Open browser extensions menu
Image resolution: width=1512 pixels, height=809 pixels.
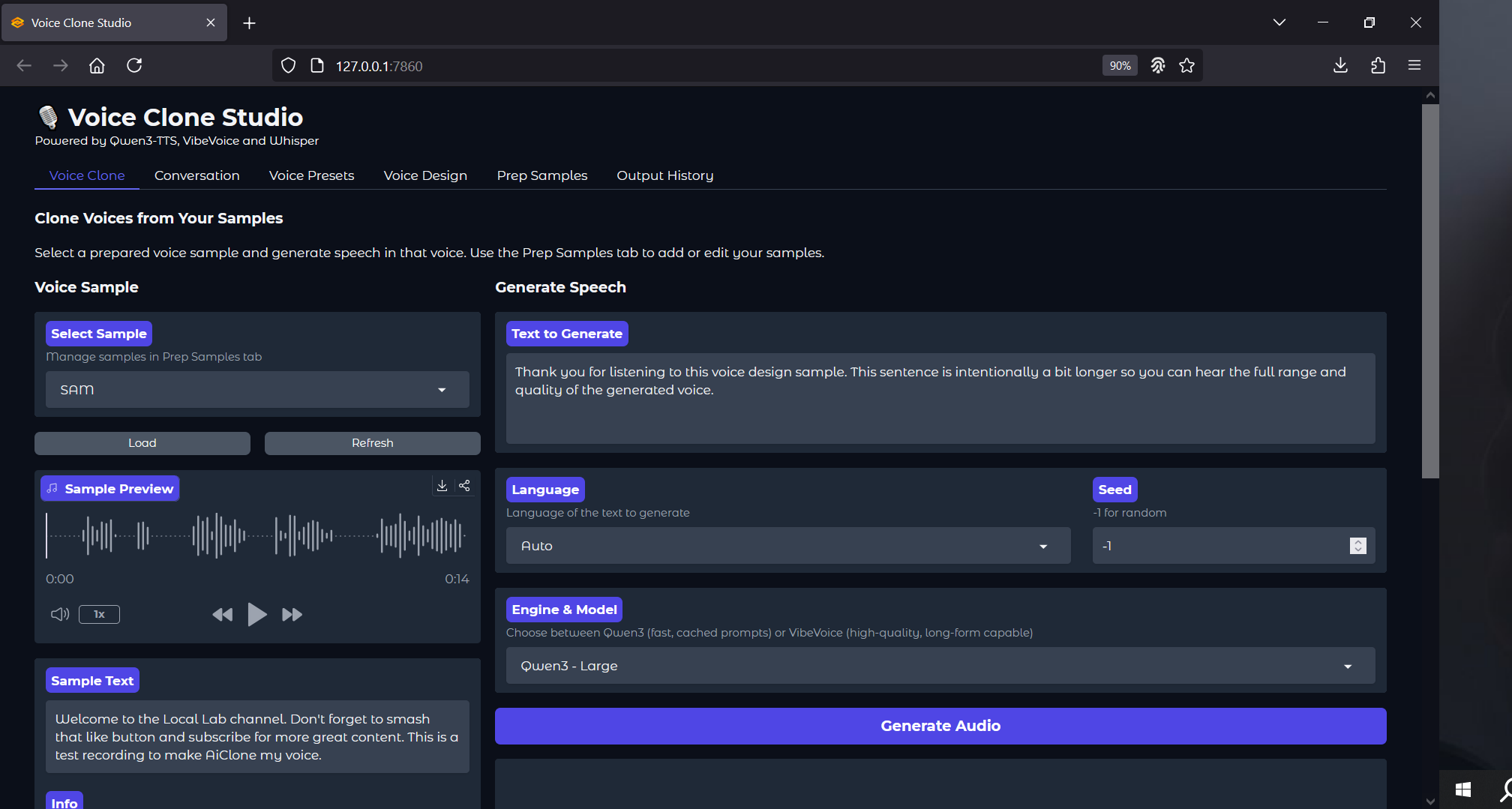(x=1378, y=66)
